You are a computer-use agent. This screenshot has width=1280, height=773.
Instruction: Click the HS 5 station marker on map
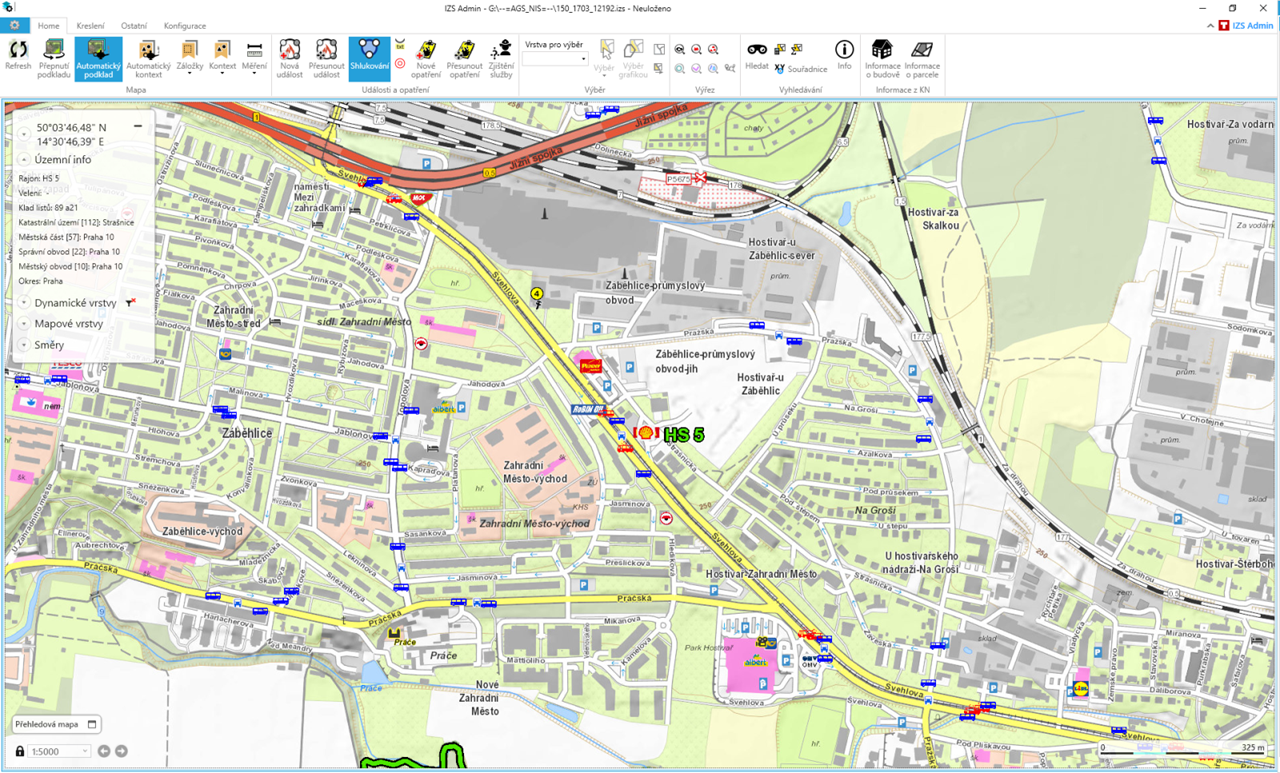(x=646, y=434)
